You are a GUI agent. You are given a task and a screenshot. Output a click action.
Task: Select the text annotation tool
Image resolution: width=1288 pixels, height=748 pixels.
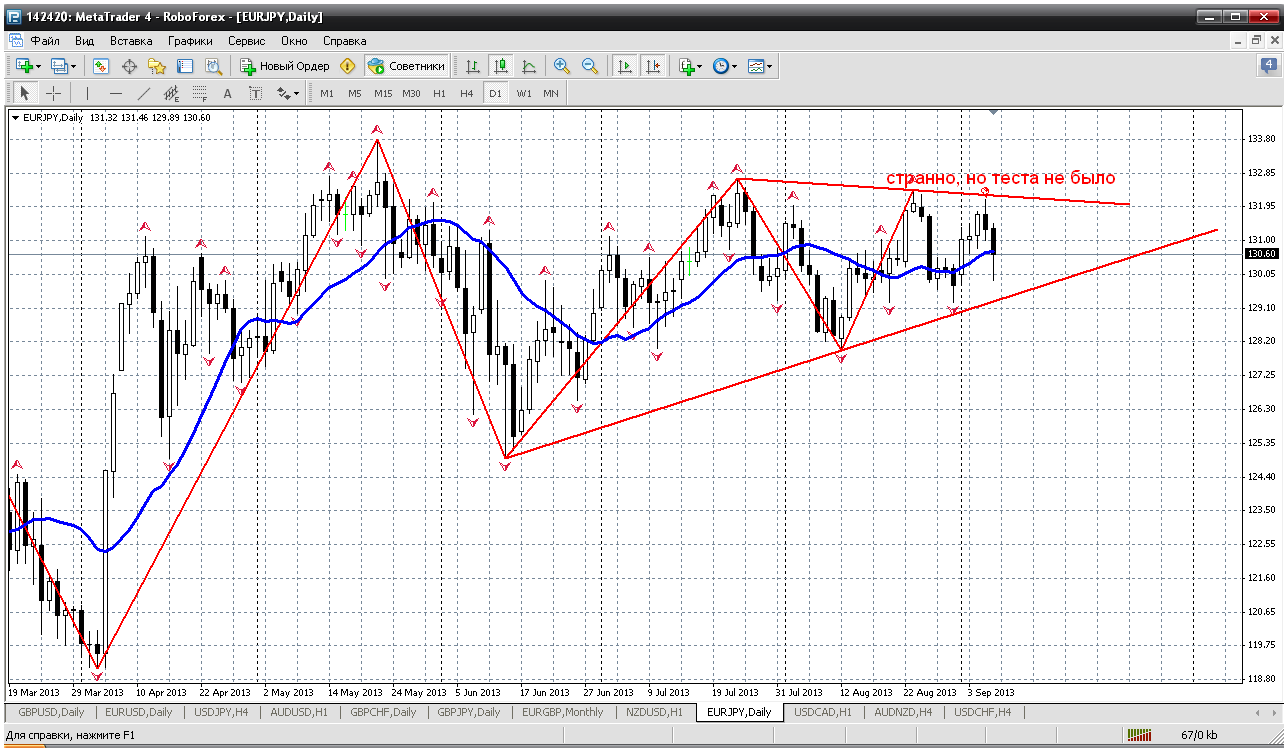tap(228, 93)
